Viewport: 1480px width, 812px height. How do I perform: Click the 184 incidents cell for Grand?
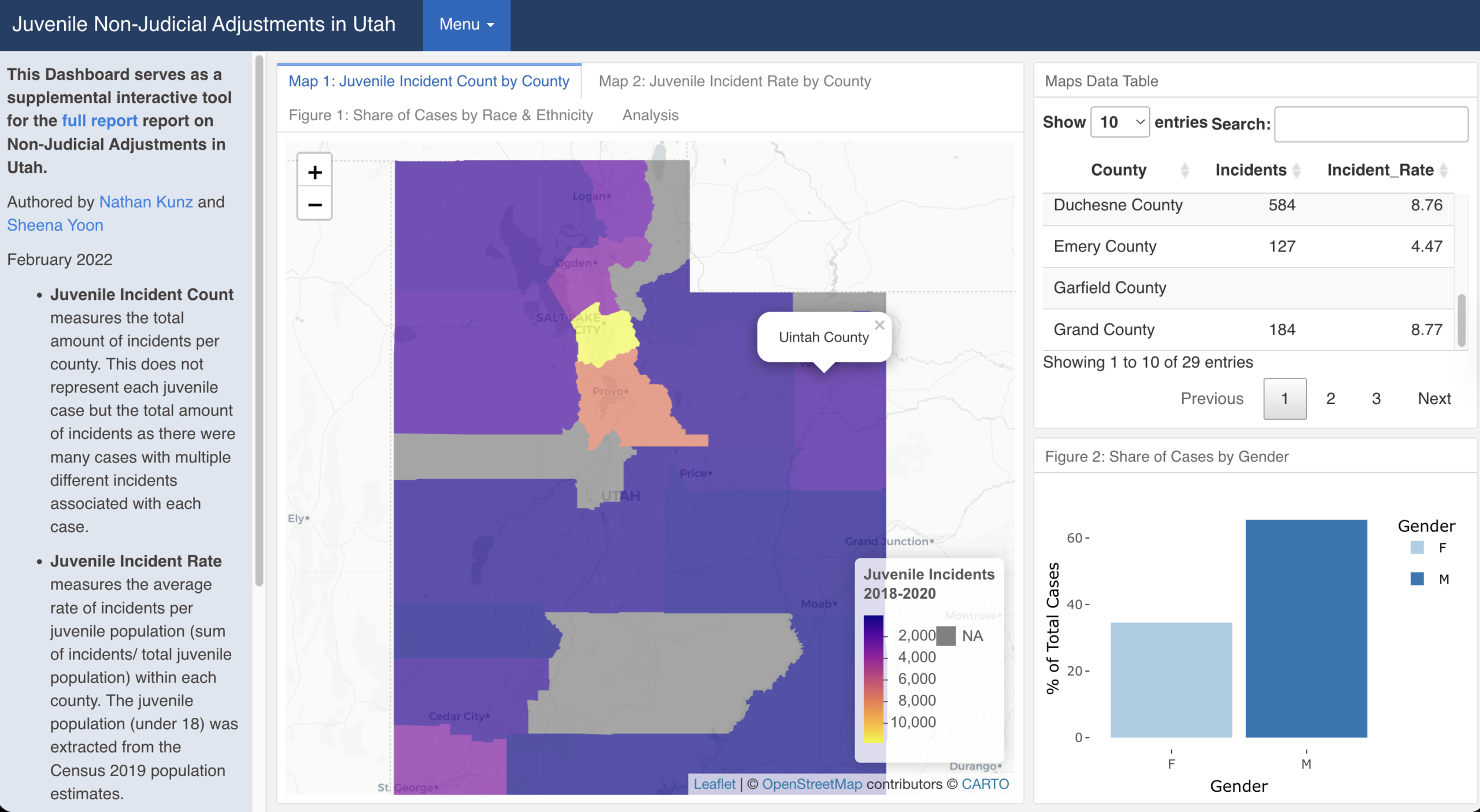click(1282, 330)
